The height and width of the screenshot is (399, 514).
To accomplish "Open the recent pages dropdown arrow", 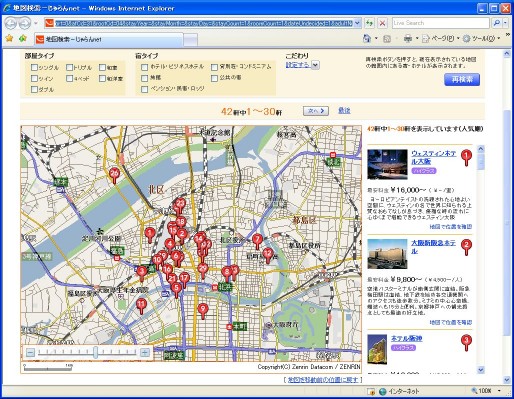I will click(x=35, y=23).
